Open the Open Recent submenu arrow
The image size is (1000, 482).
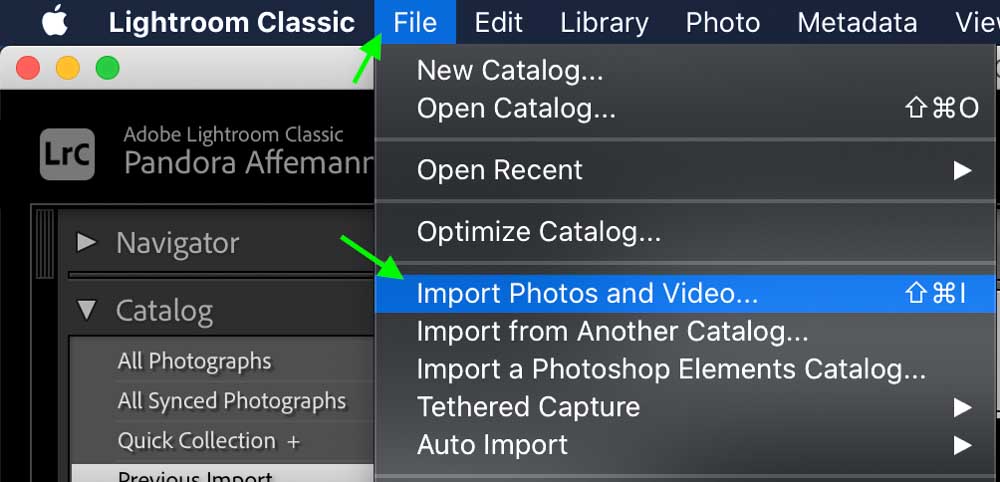click(x=962, y=170)
